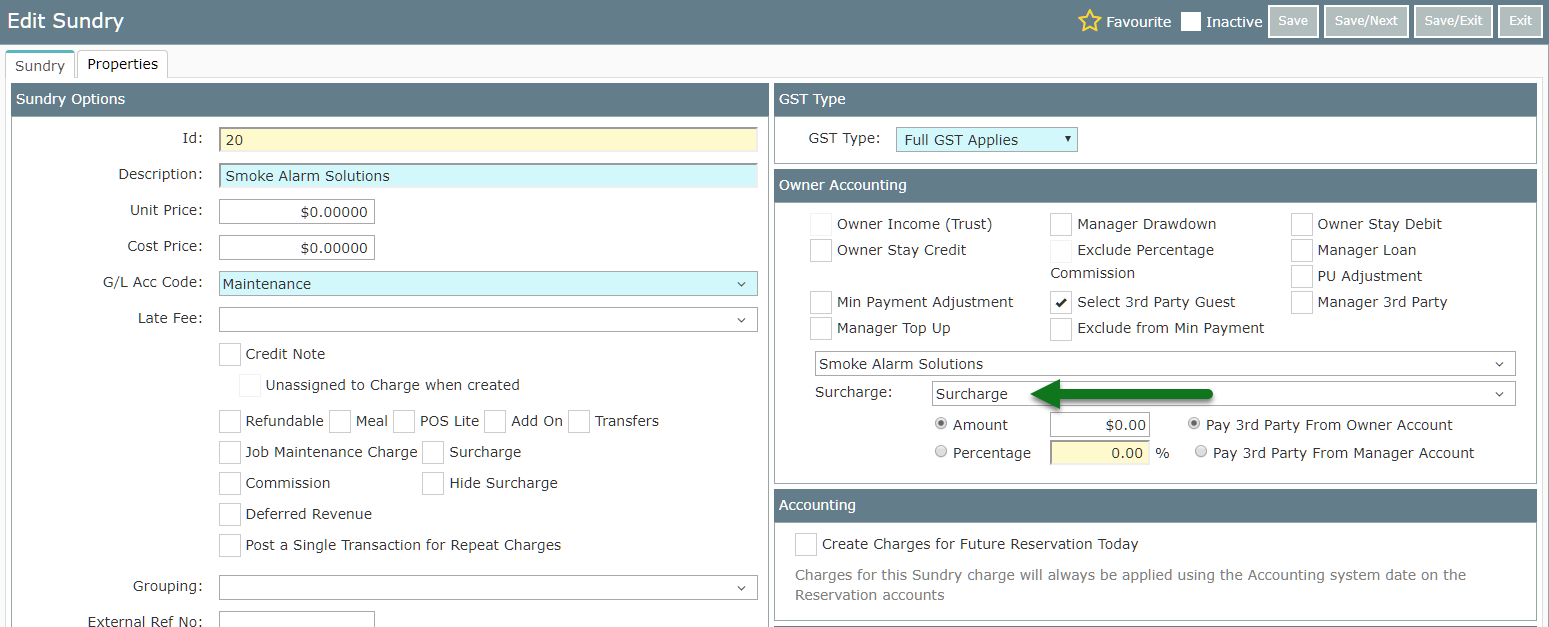The width and height of the screenshot is (1549, 627).
Task: Tick the Transfers checkbox
Action: pos(579,421)
